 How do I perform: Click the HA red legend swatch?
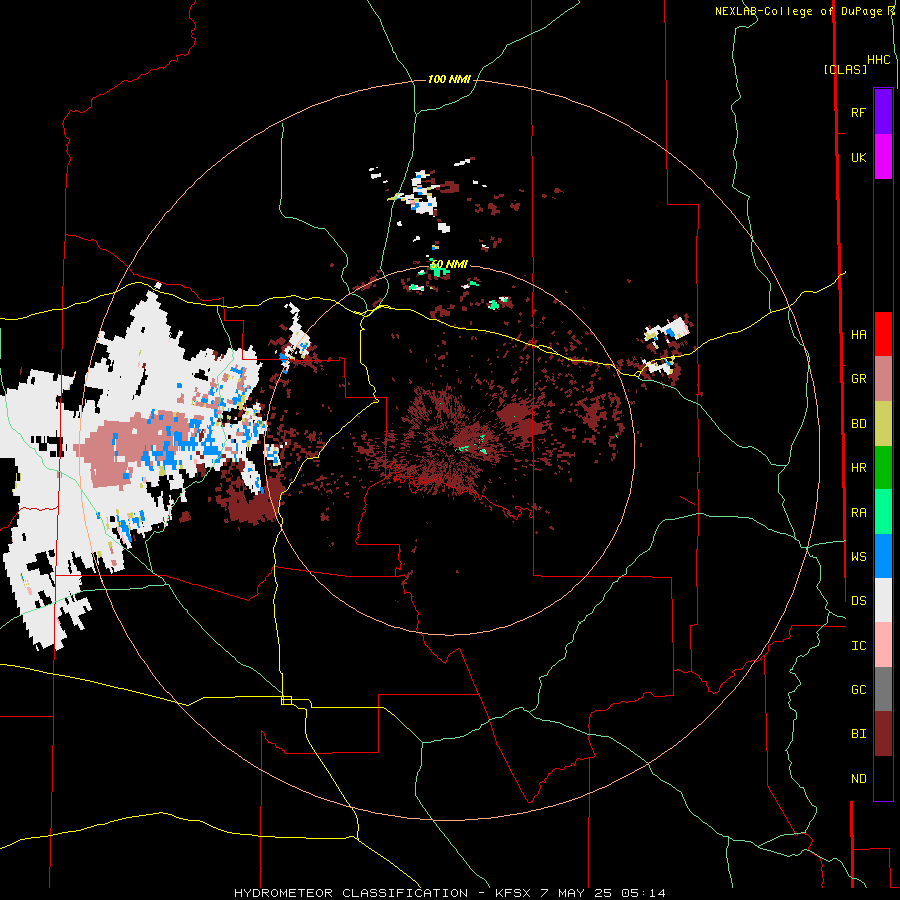point(883,334)
